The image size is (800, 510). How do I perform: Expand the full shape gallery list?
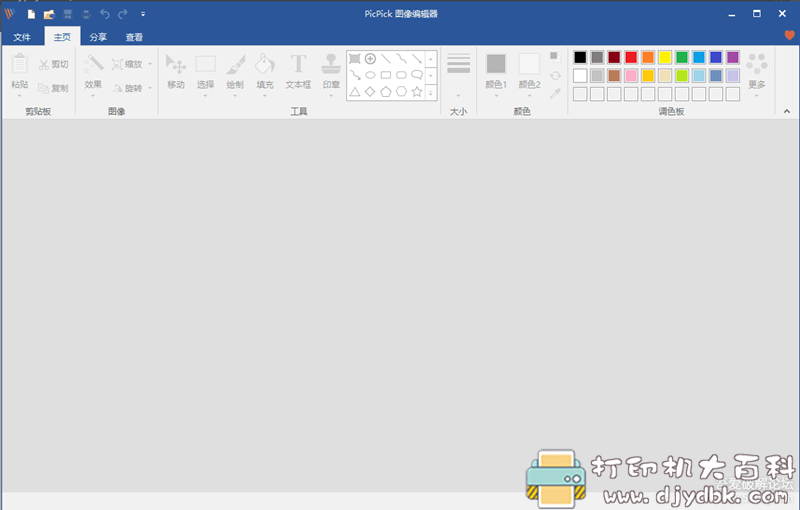coord(431,93)
